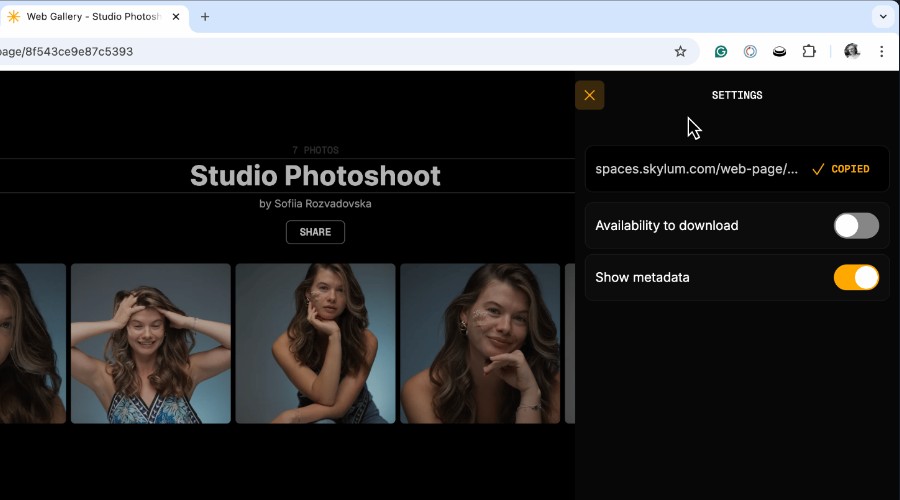Turn off the Show metadata toggle
This screenshot has height=500, width=900.
point(856,277)
